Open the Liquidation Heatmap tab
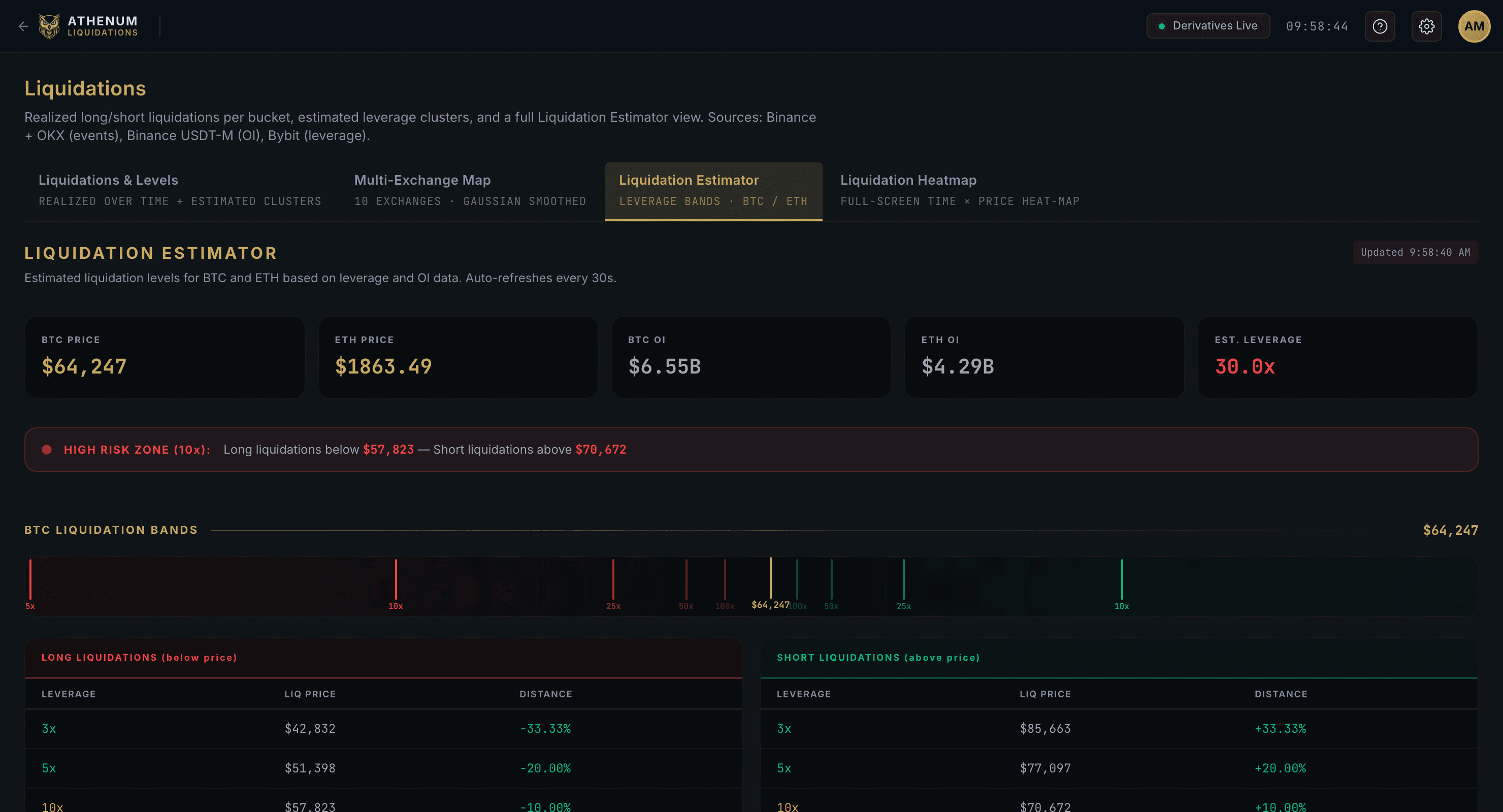The image size is (1503, 812). coord(960,191)
